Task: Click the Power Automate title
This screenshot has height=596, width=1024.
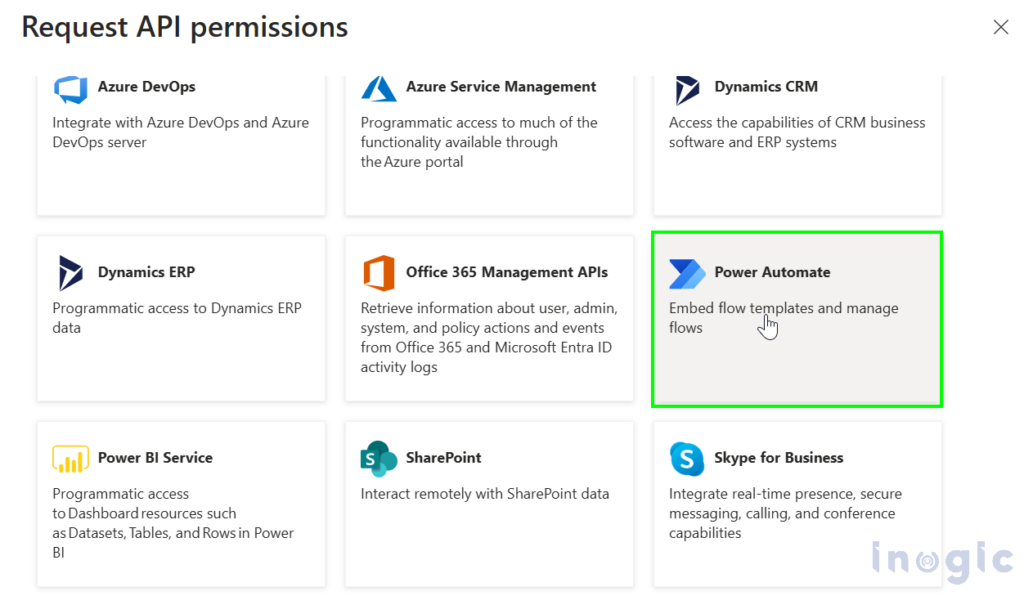Action: (x=773, y=272)
